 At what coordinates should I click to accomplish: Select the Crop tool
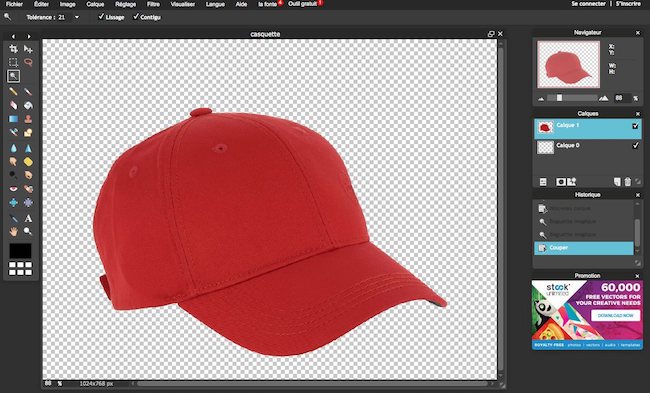tap(14, 49)
